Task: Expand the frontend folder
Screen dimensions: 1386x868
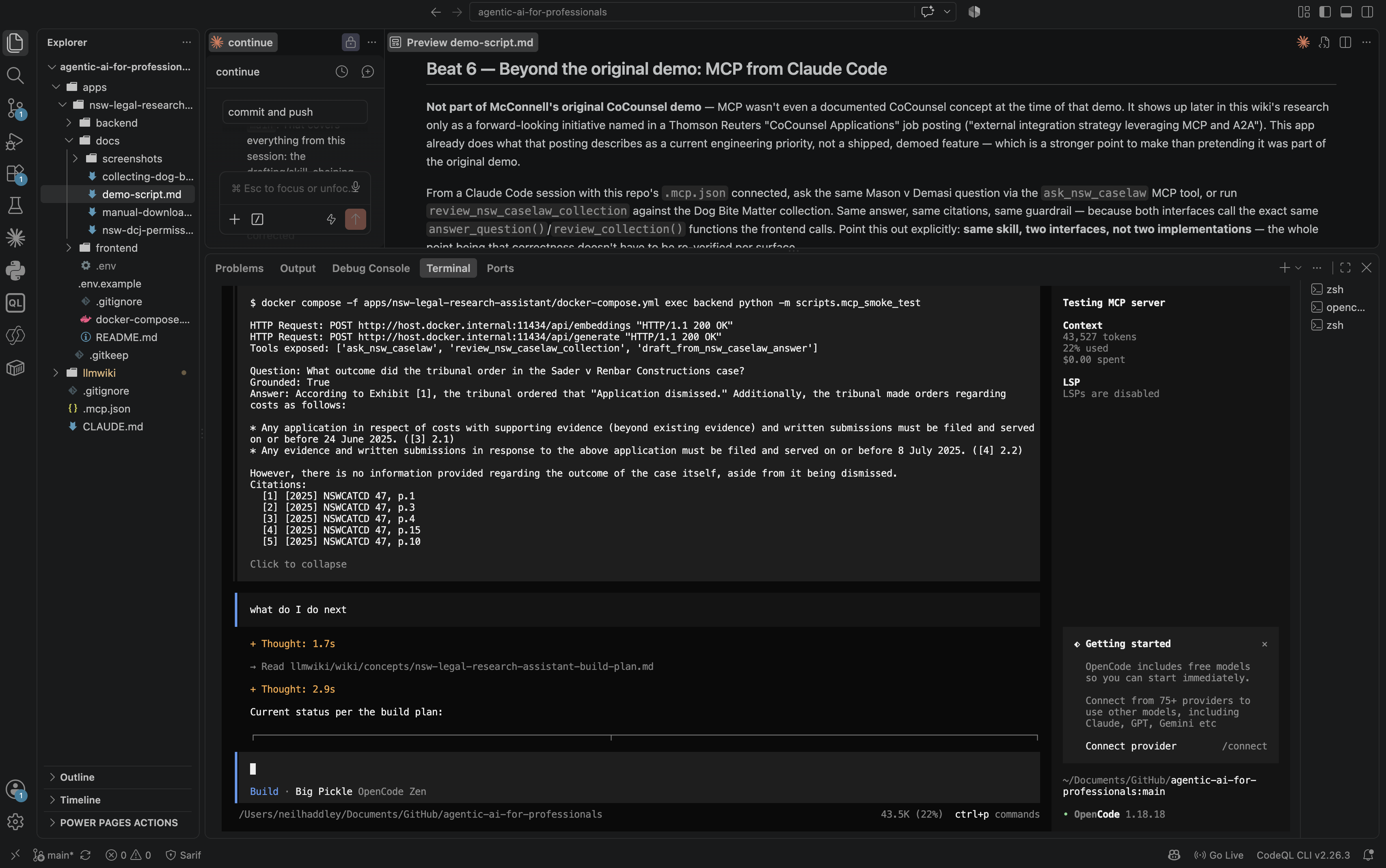Action: click(69, 248)
